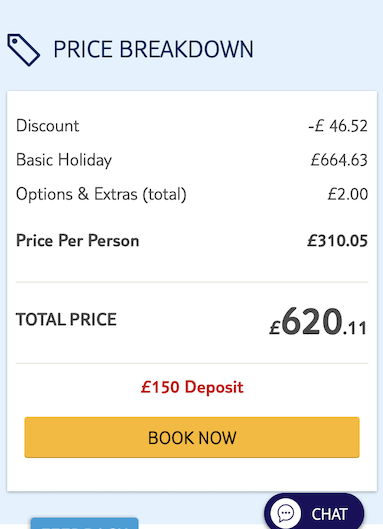Image resolution: width=383 pixels, height=529 pixels.
Task: Click the BOOK NOW button
Action: tap(192, 438)
